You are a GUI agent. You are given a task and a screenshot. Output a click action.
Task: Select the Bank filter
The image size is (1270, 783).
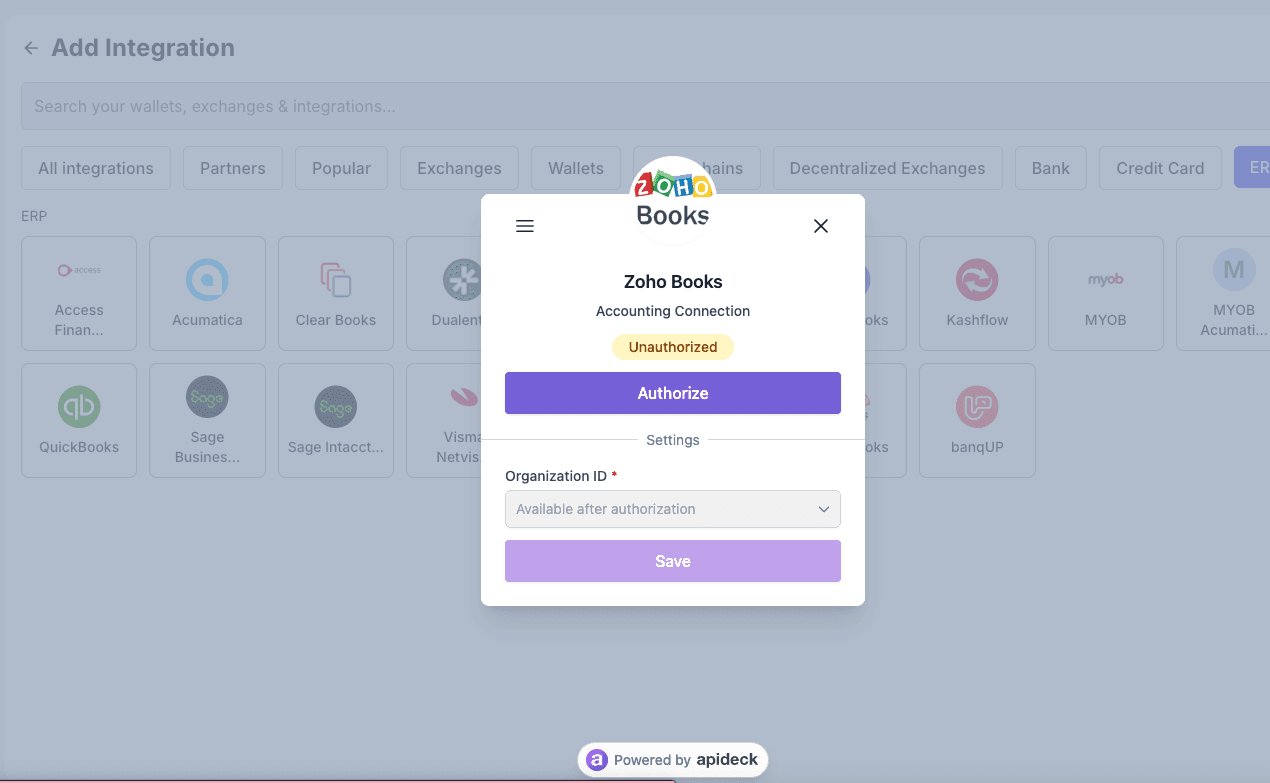[1051, 168]
